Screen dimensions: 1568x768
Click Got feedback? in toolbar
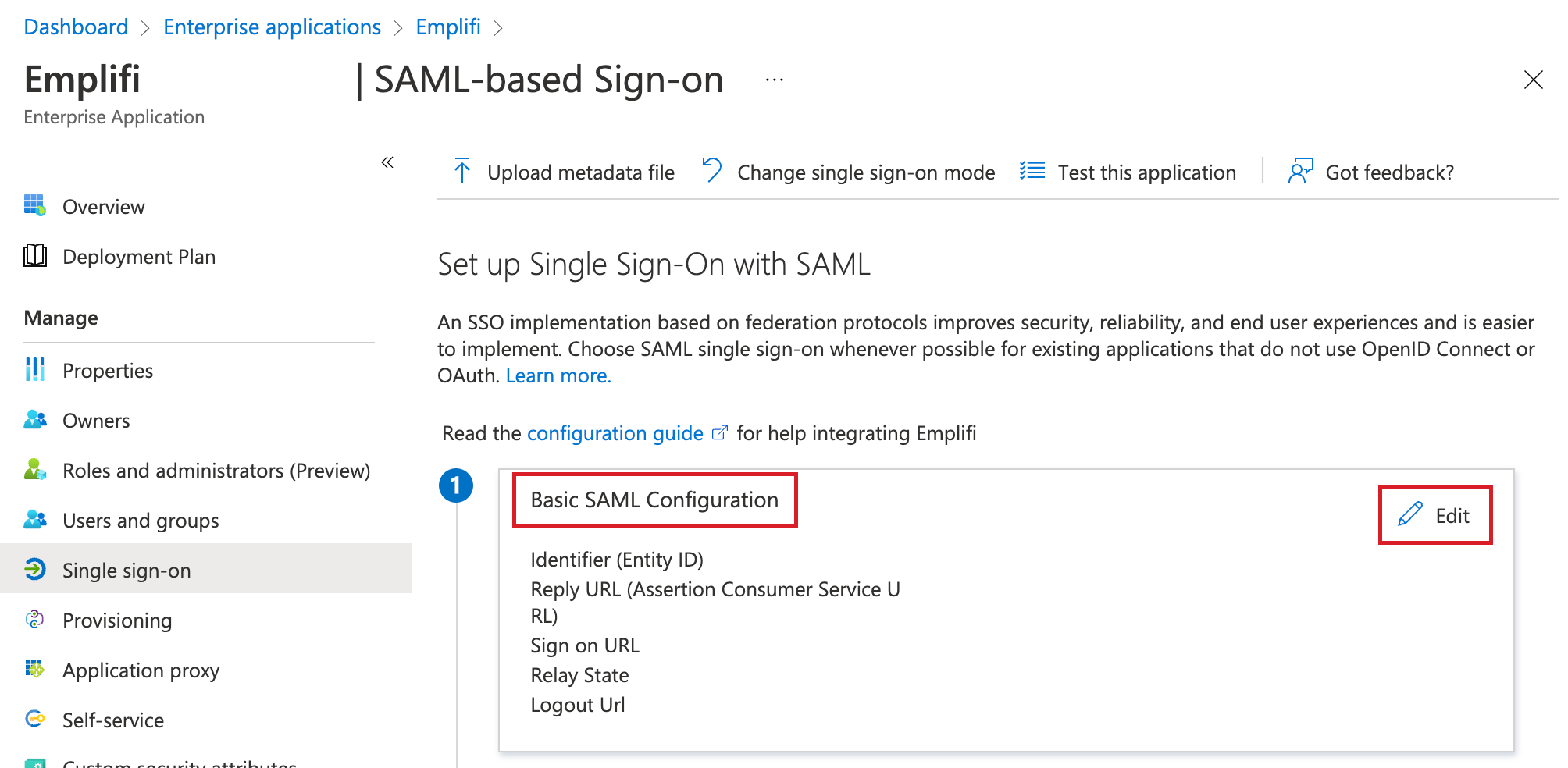point(1389,172)
